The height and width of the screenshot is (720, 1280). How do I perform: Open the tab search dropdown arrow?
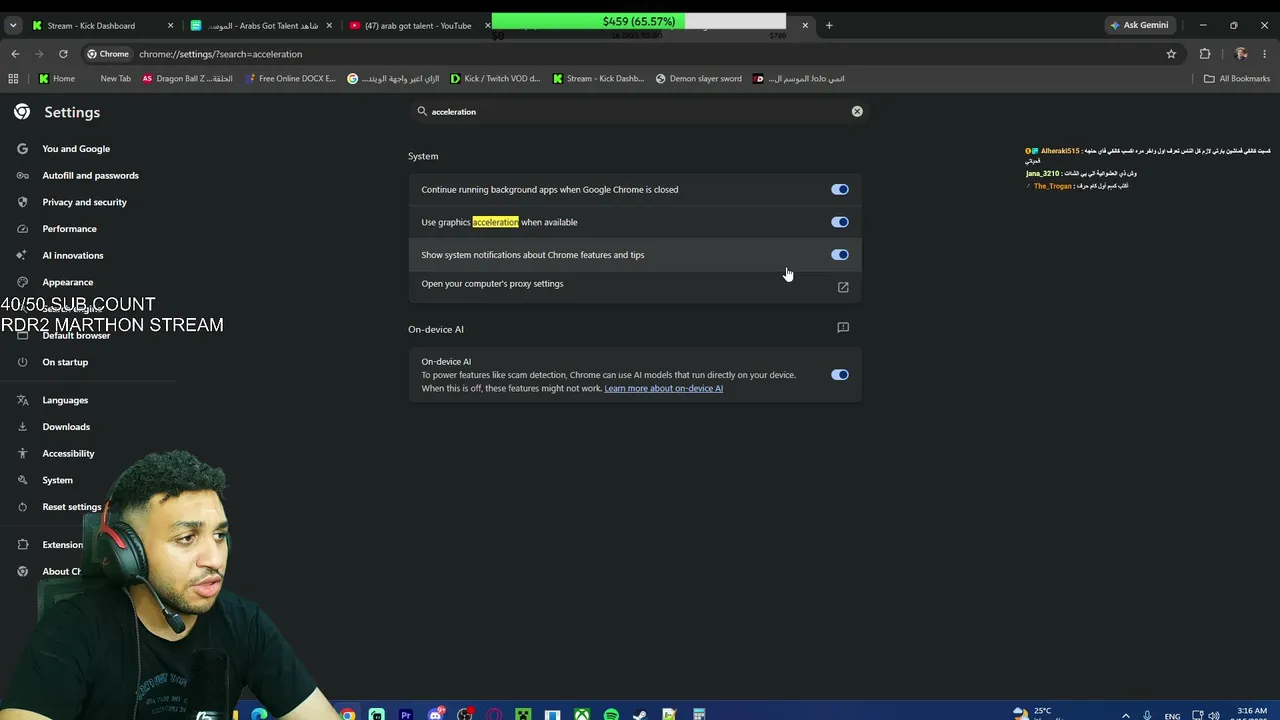tap(13, 25)
